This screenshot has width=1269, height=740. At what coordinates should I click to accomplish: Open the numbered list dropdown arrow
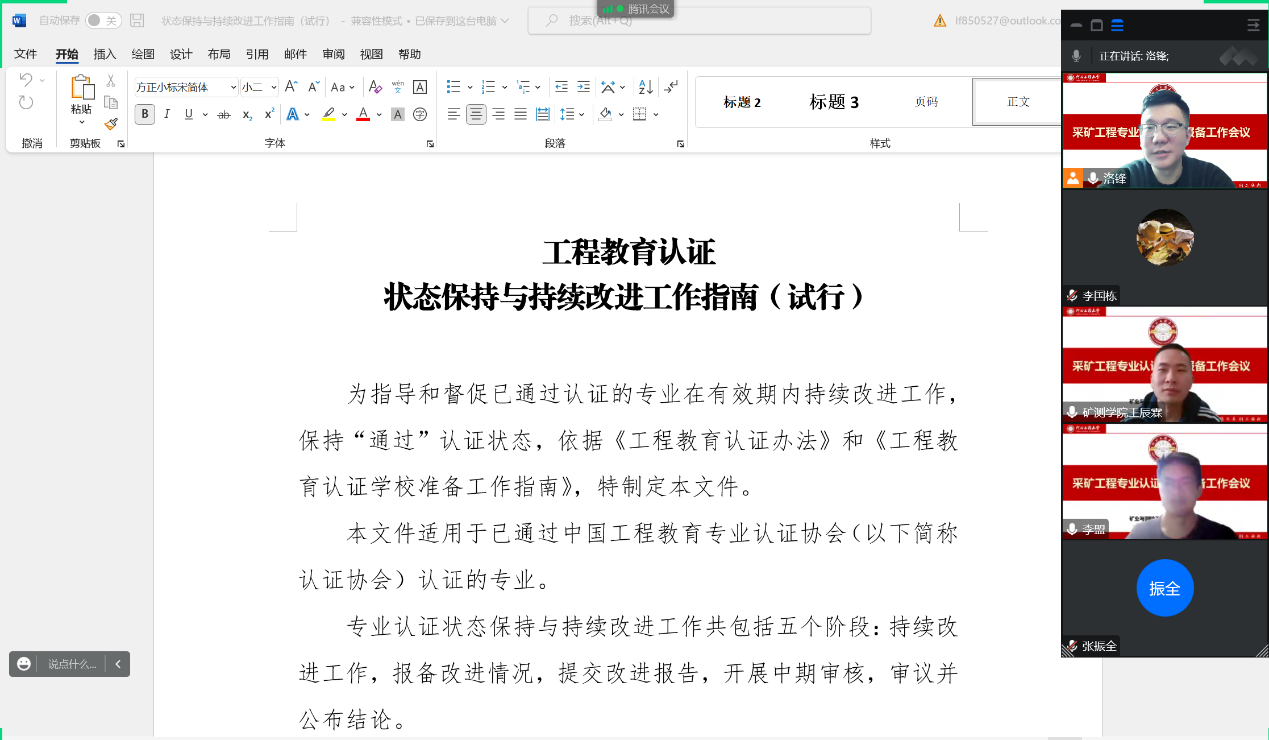tap(505, 87)
